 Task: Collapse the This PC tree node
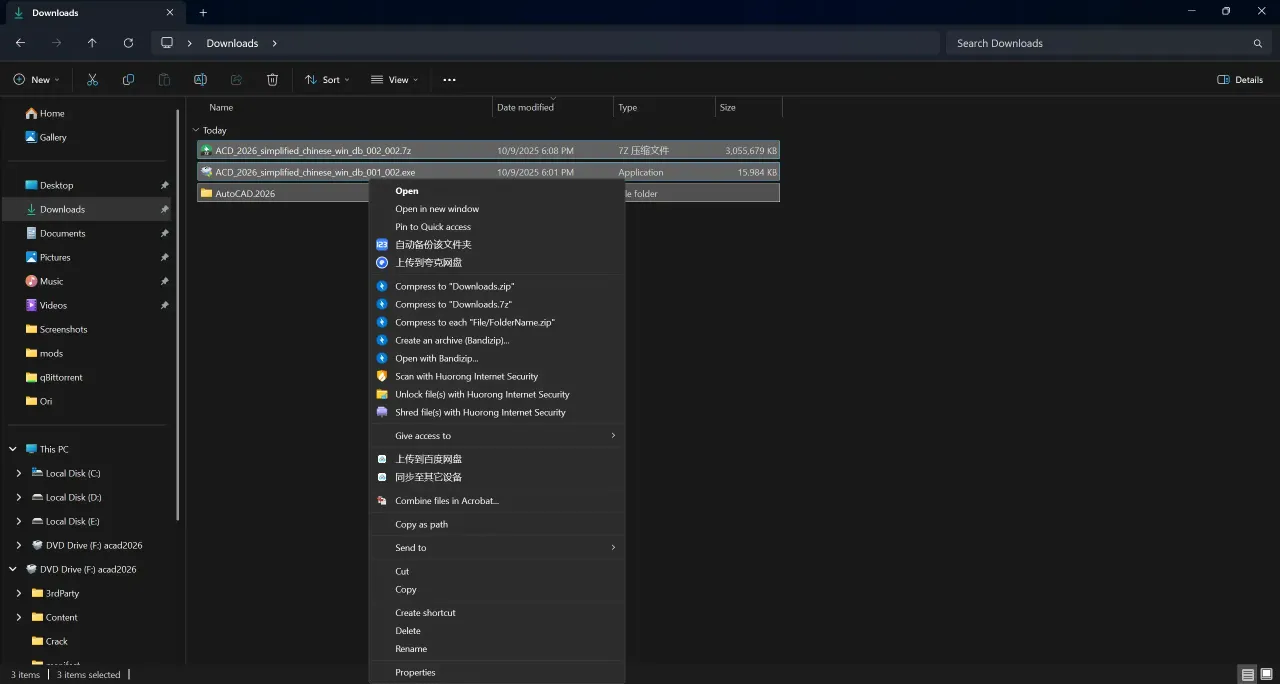click(13, 449)
